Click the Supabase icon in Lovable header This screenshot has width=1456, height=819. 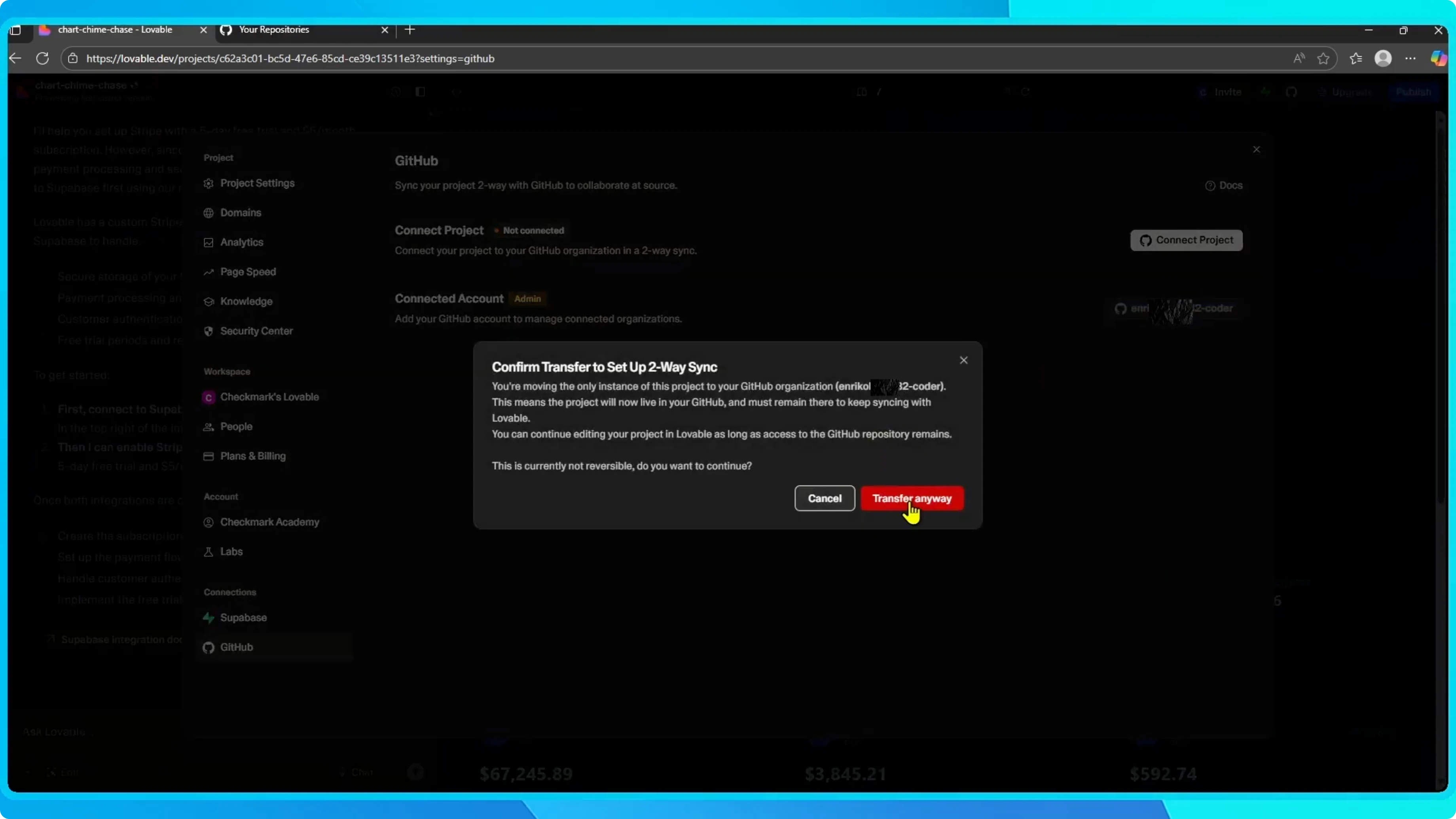coord(1266,92)
